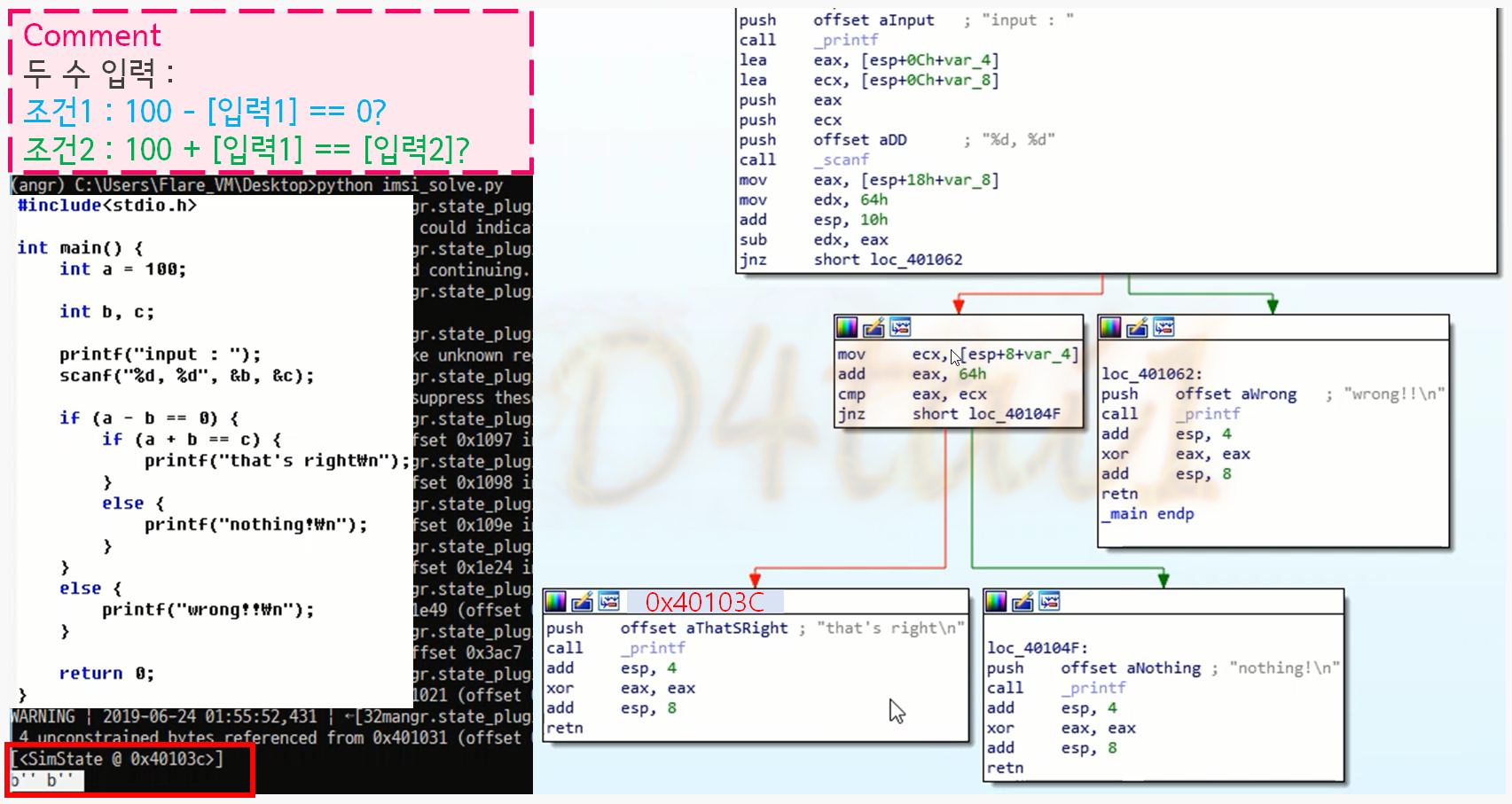Select 'offset aWrong' operand
Screen dimensions: 1512x804
click(1235, 394)
